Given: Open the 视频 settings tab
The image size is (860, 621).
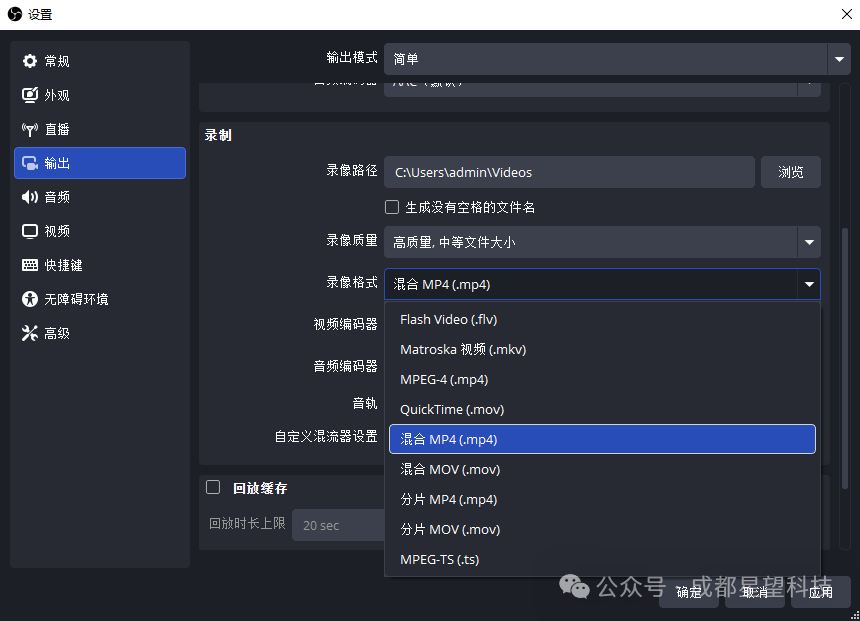Looking at the screenshot, I should click(x=100, y=231).
